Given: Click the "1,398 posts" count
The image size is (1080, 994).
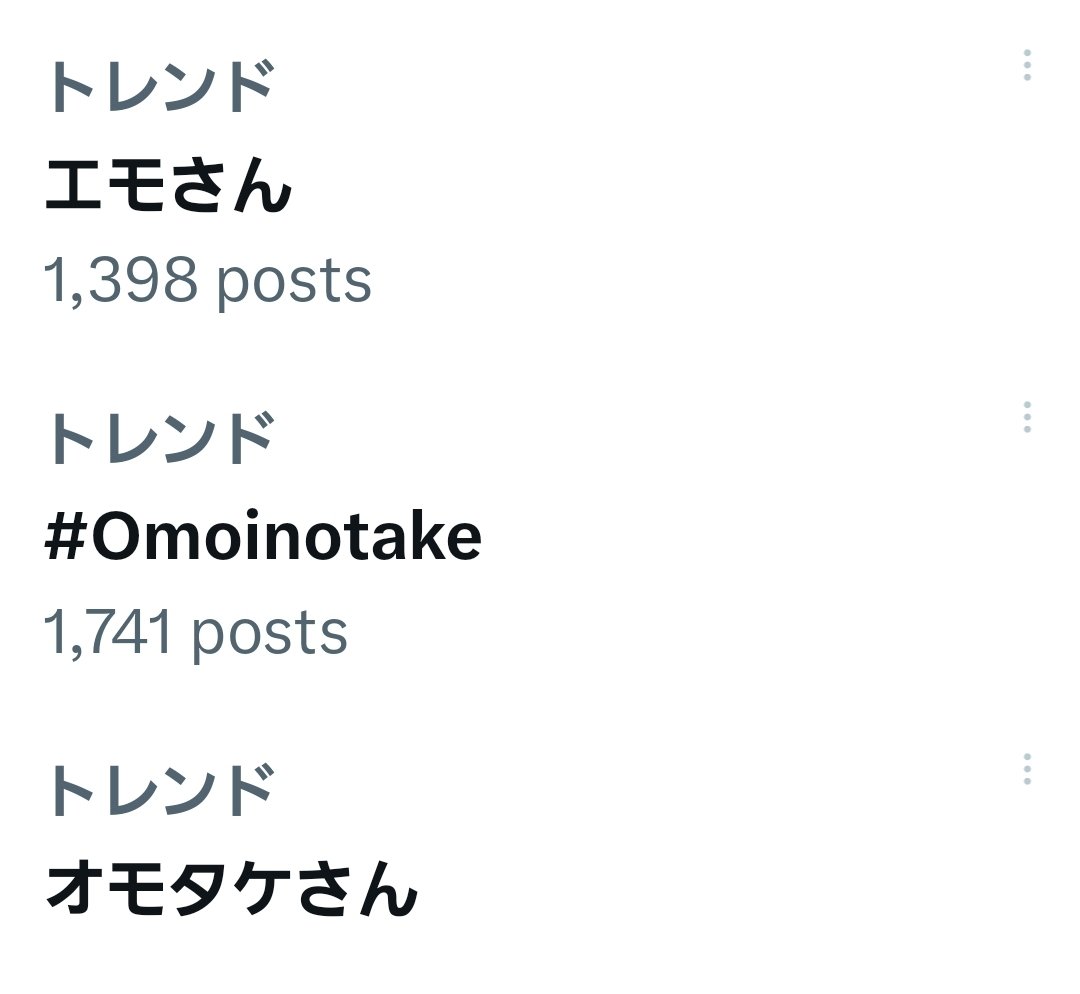Looking at the screenshot, I should click(x=207, y=281).
